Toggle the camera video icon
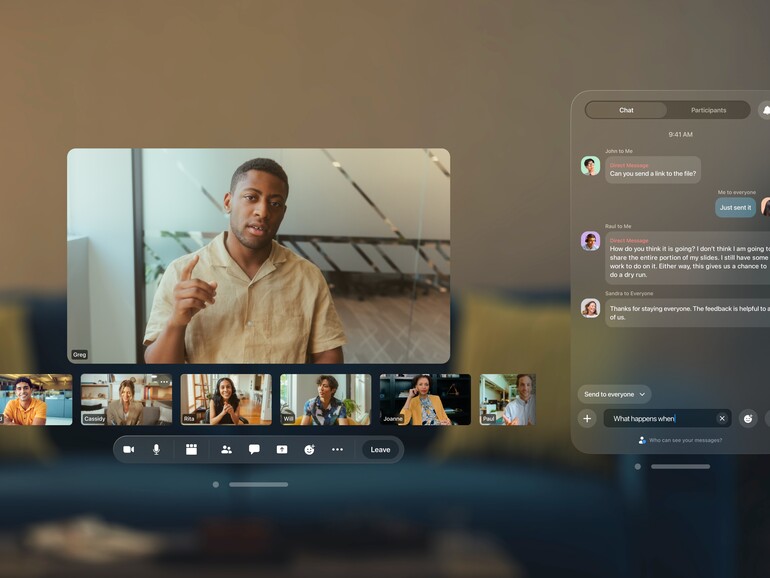This screenshot has width=770, height=578. (x=129, y=449)
